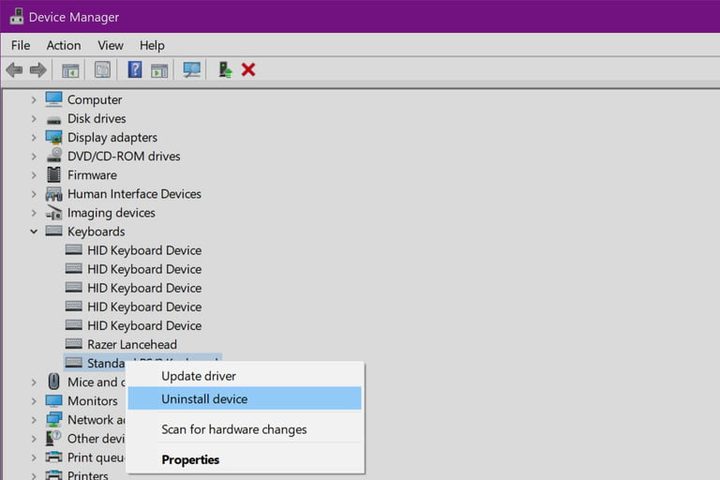The height and width of the screenshot is (480, 720).
Task: Choose Uninstall device from context menu
Action: [204, 399]
